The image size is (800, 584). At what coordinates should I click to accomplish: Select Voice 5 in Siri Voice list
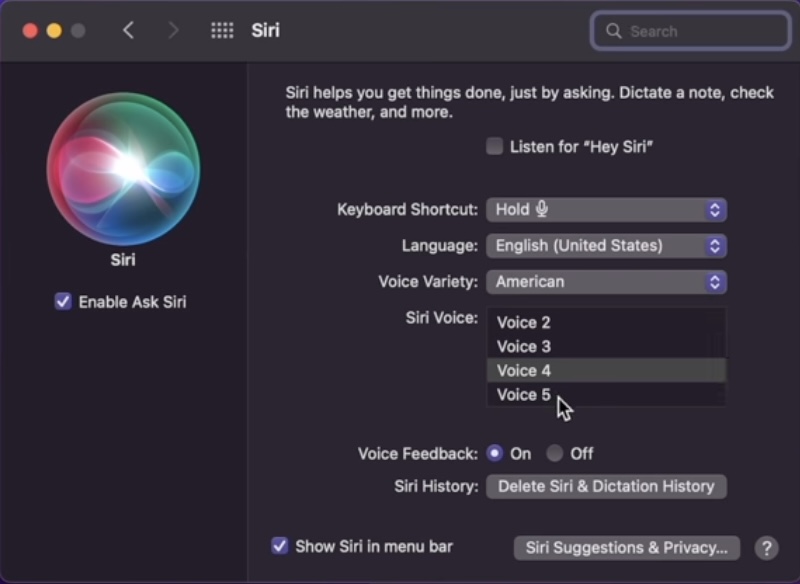click(524, 395)
